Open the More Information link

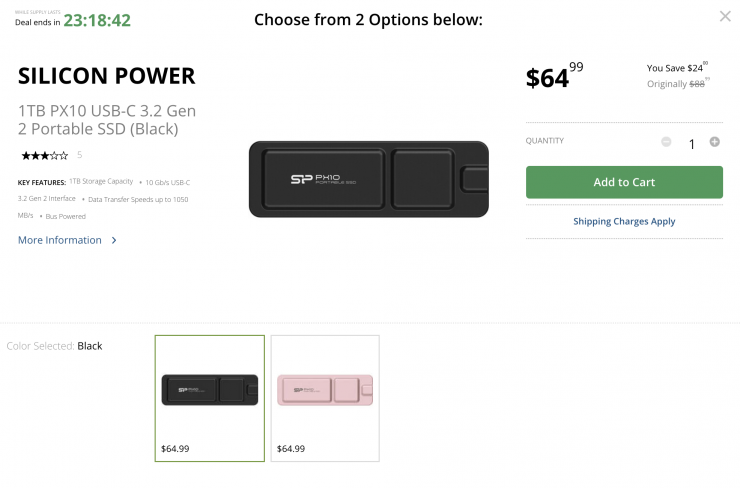click(x=60, y=240)
